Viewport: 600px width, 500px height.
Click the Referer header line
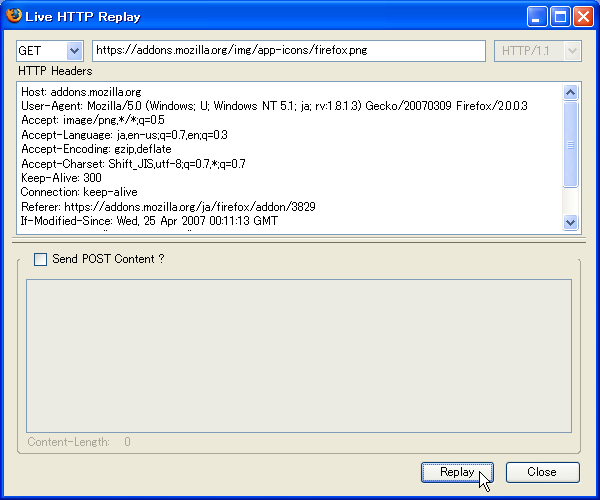point(168,207)
